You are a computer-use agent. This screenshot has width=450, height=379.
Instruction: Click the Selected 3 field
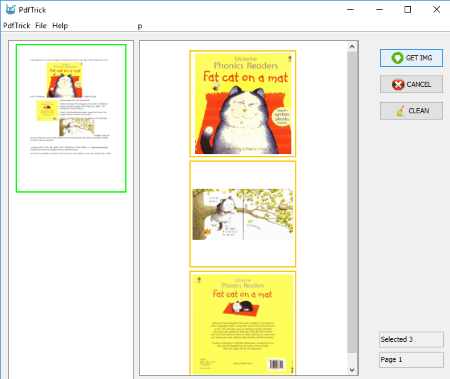point(411,340)
